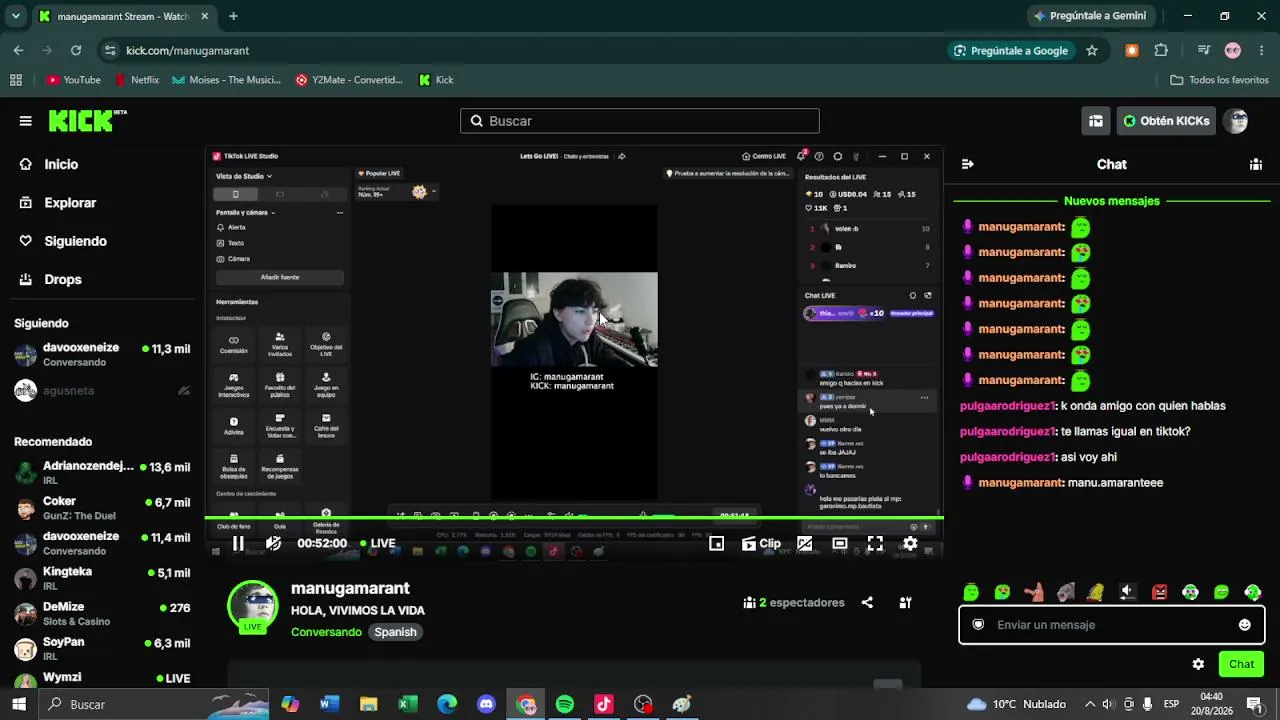The width and height of the screenshot is (1280, 720).
Task: Insert the first green blob emote
Action: [971, 592]
